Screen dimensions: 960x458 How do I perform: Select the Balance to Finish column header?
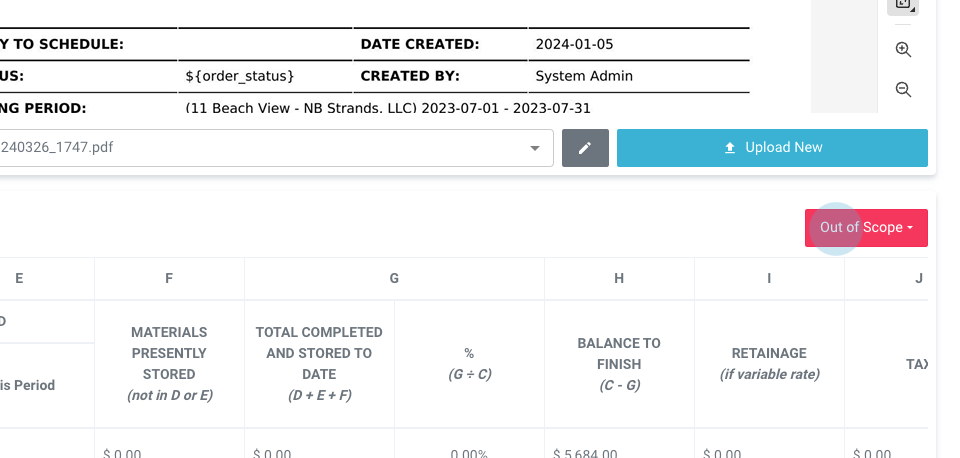[x=619, y=364]
